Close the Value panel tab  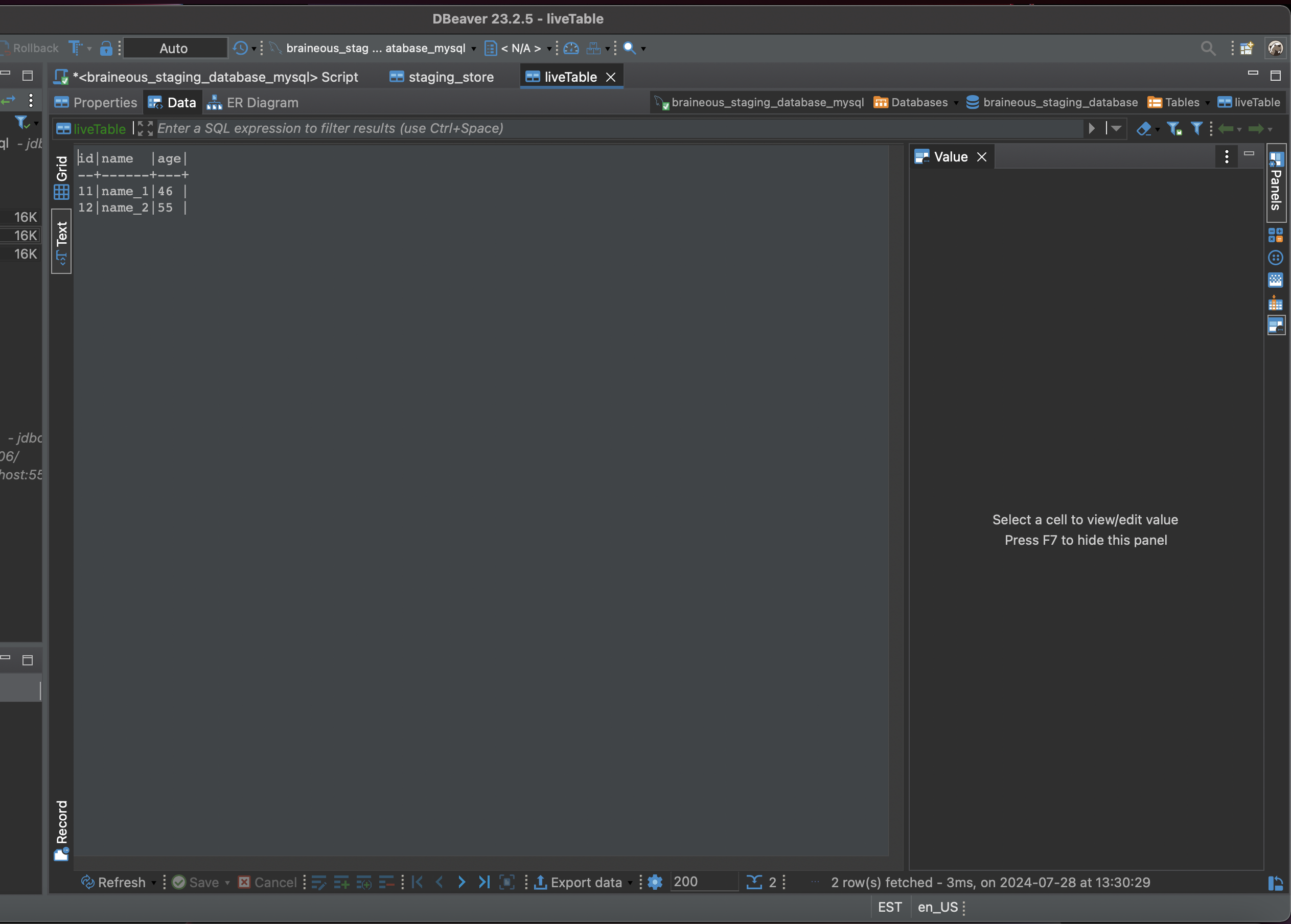[x=981, y=157]
